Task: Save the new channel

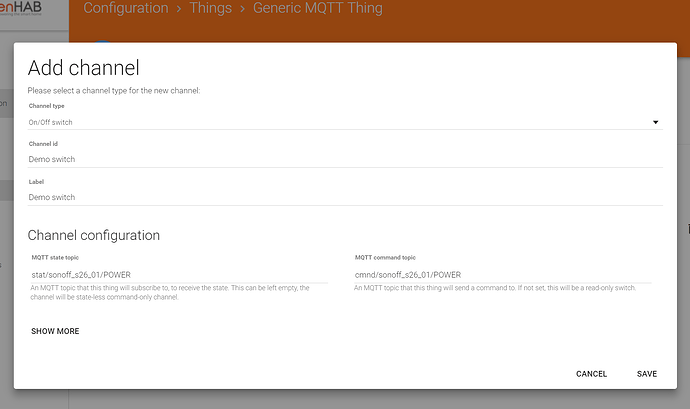Action: (646, 374)
